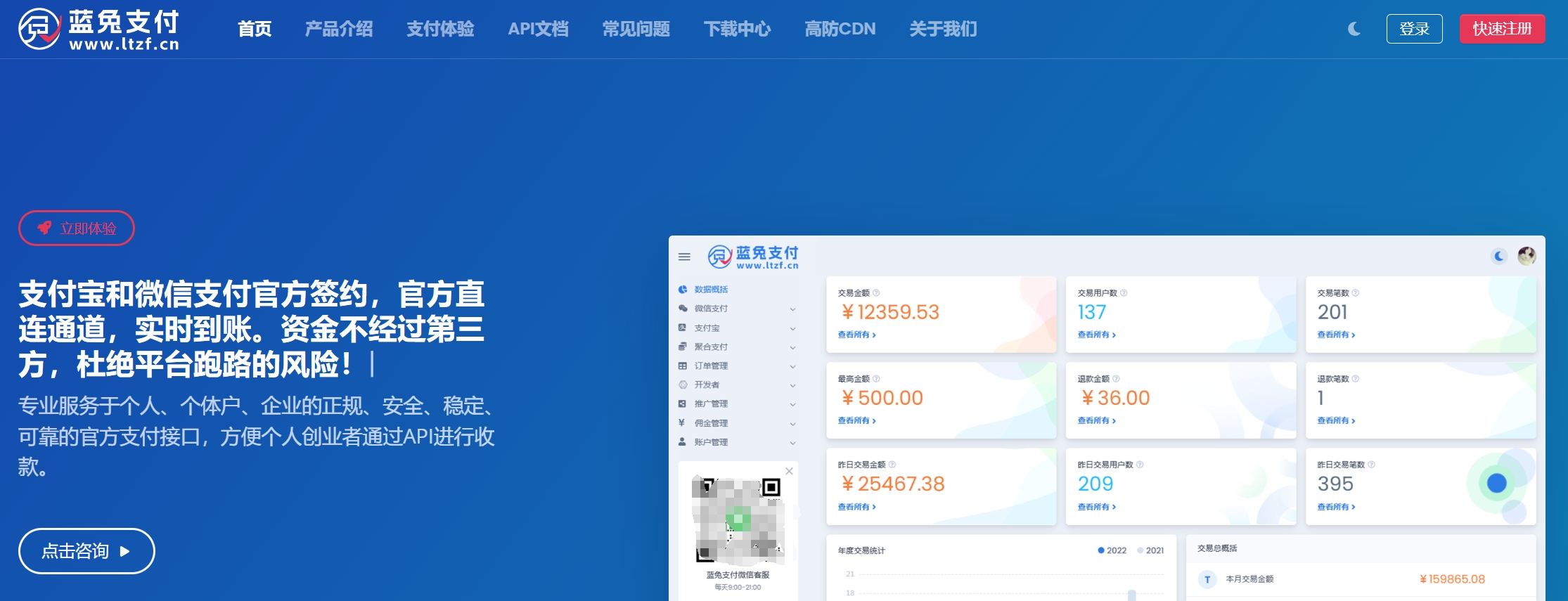Click the help icon next to 退款金额

tap(1116, 379)
